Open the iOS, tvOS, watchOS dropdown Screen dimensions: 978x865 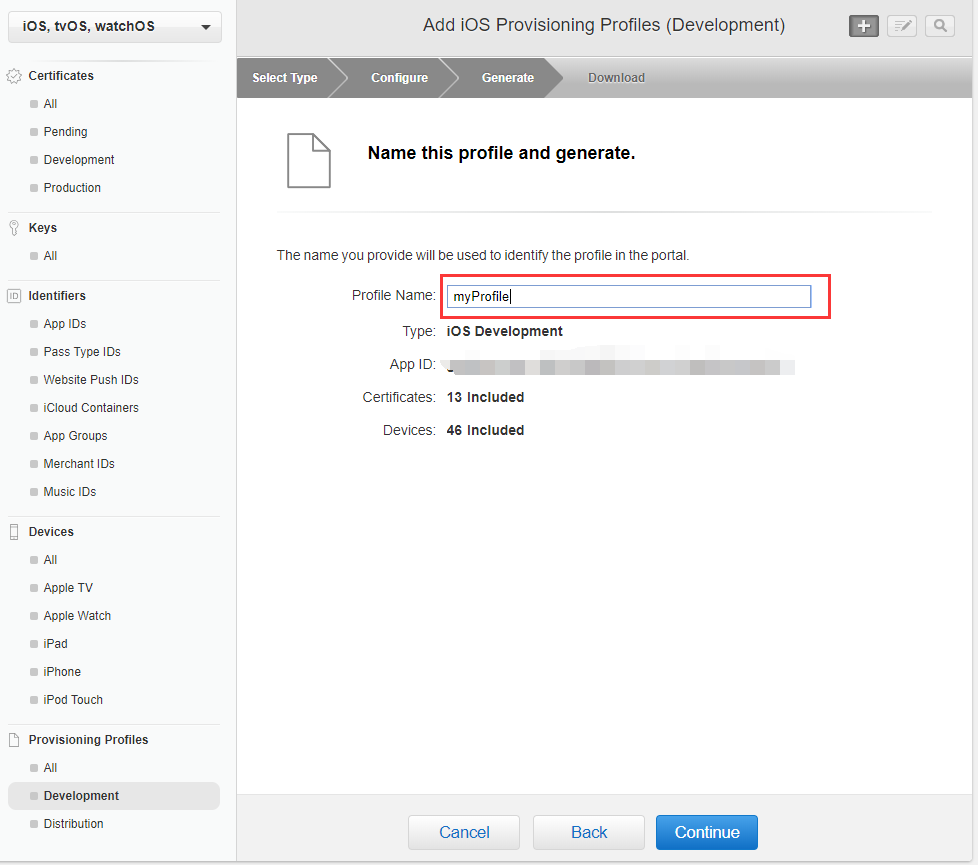click(115, 27)
